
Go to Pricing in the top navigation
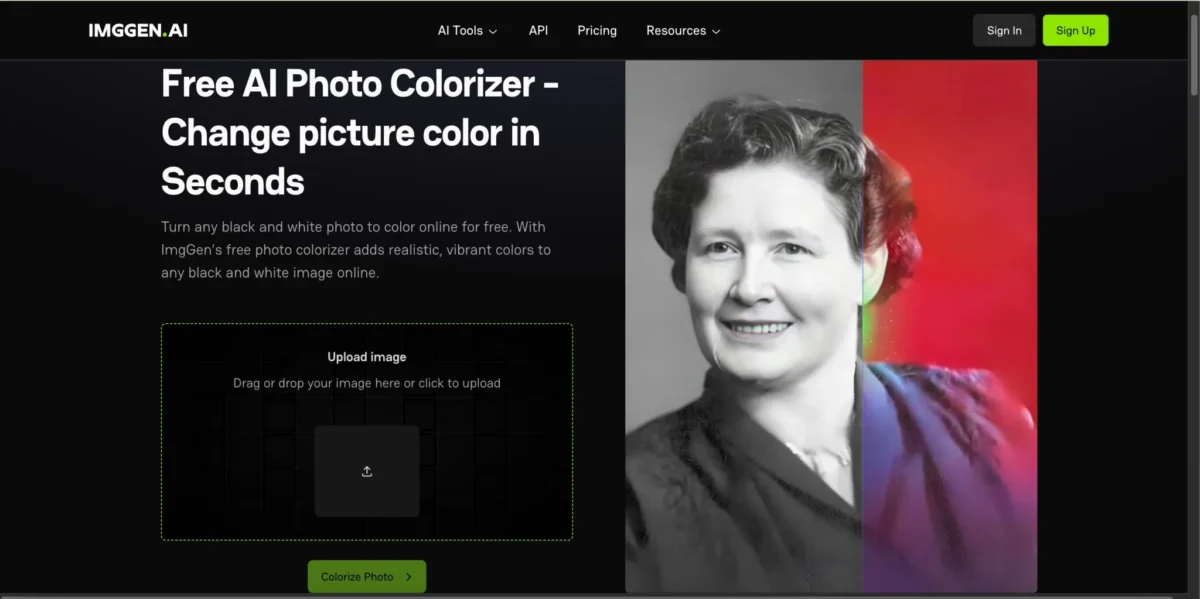coord(597,30)
